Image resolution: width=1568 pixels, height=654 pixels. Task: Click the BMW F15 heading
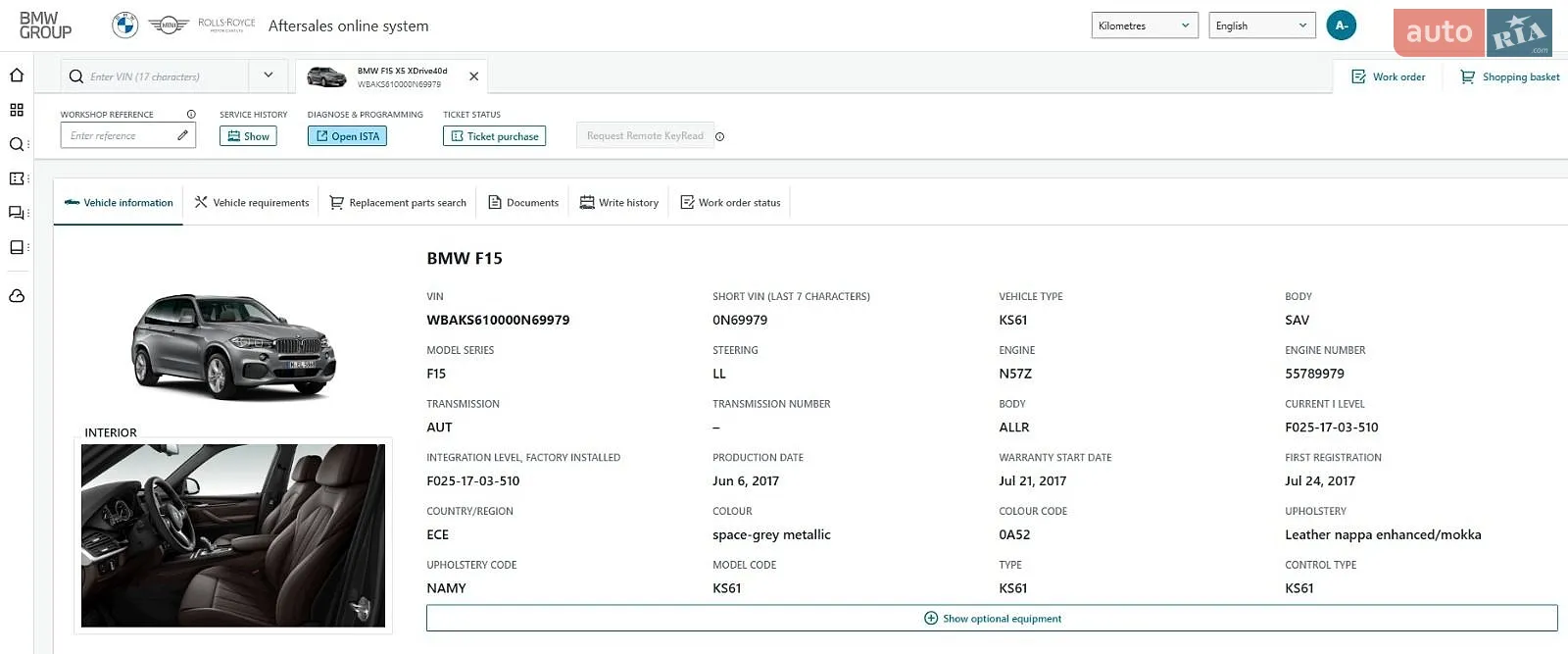click(x=465, y=258)
